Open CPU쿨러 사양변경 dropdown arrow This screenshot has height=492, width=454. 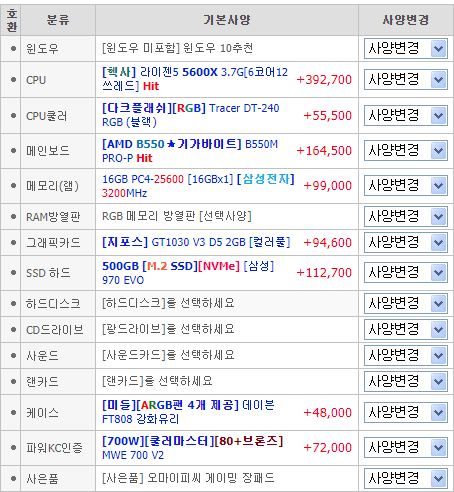point(439,116)
